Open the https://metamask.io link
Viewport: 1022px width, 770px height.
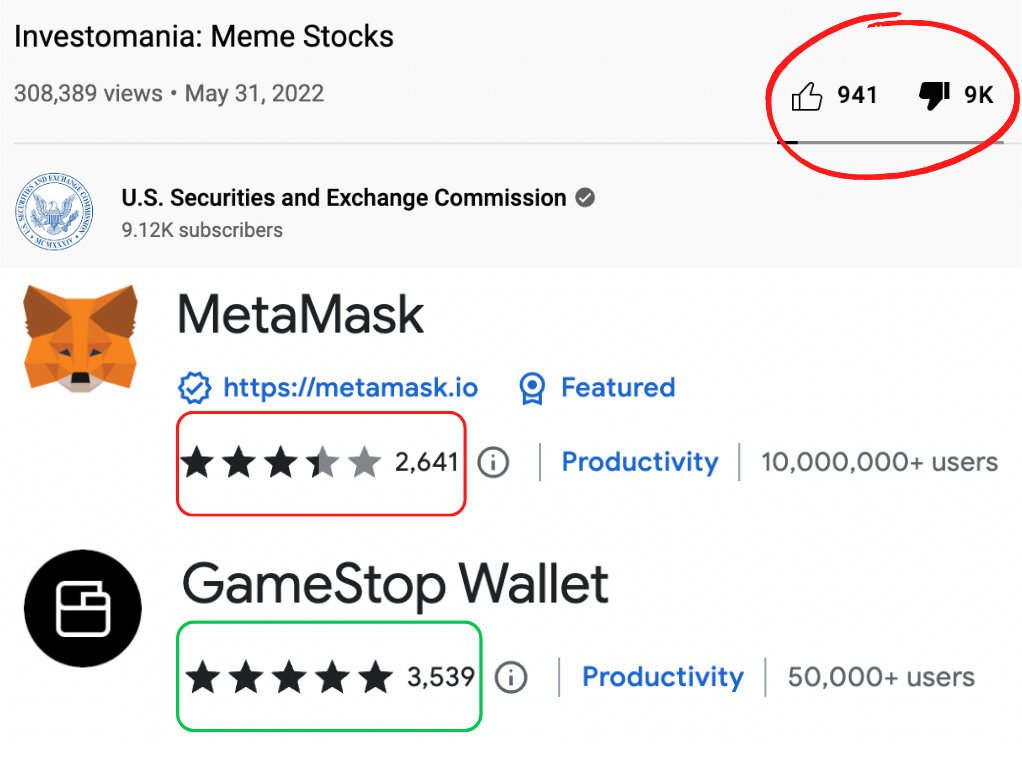point(351,388)
